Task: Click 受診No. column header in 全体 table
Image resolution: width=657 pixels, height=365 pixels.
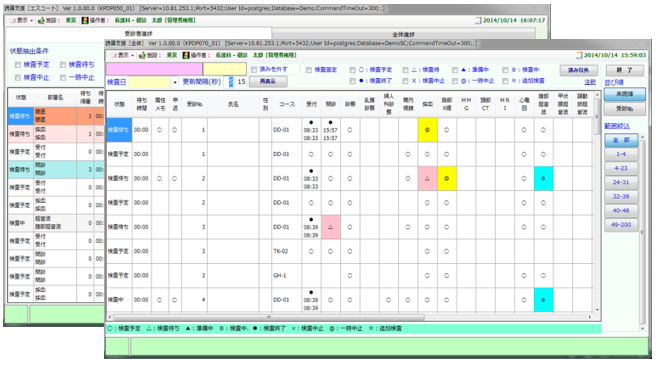Action: (195, 104)
